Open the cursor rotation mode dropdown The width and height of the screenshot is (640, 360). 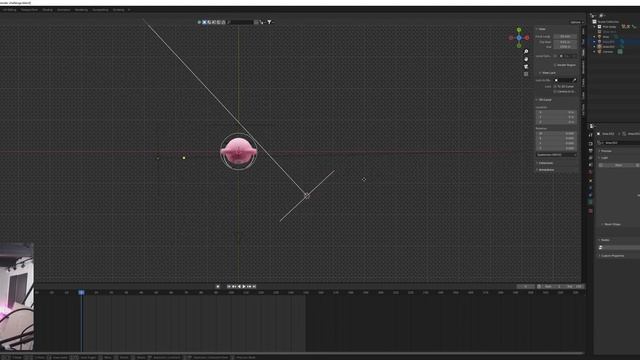[556, 155]
